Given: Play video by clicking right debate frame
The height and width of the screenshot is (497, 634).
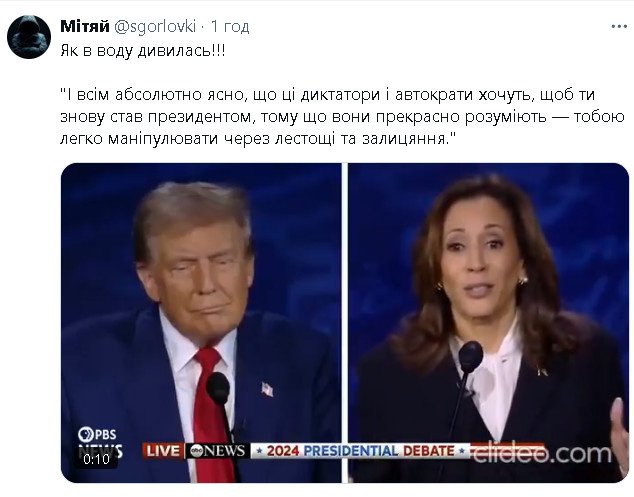Looking at the screenshot, I should coord(488,323).
